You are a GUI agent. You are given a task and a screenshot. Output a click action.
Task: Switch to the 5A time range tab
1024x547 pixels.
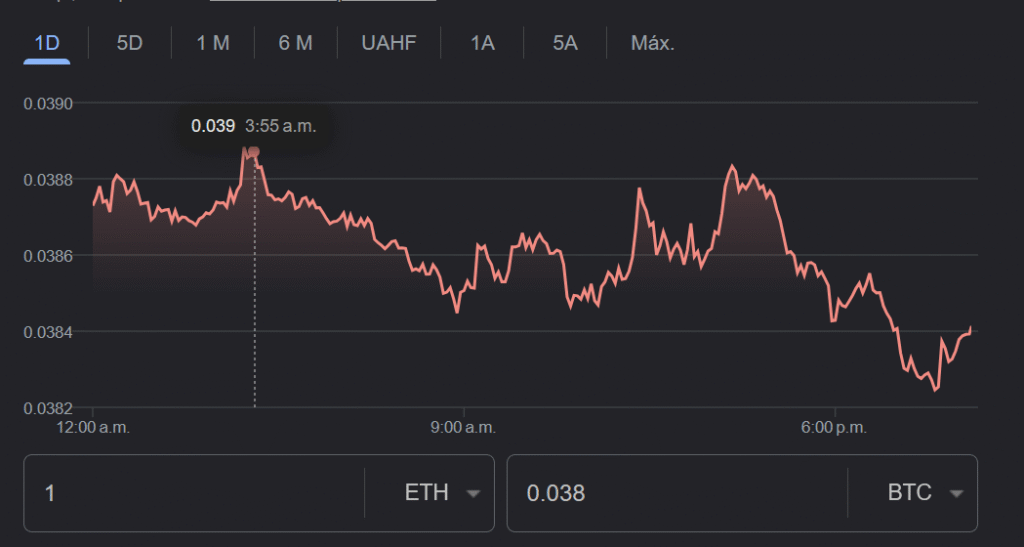pyautogui.click(x=565, y=43)
